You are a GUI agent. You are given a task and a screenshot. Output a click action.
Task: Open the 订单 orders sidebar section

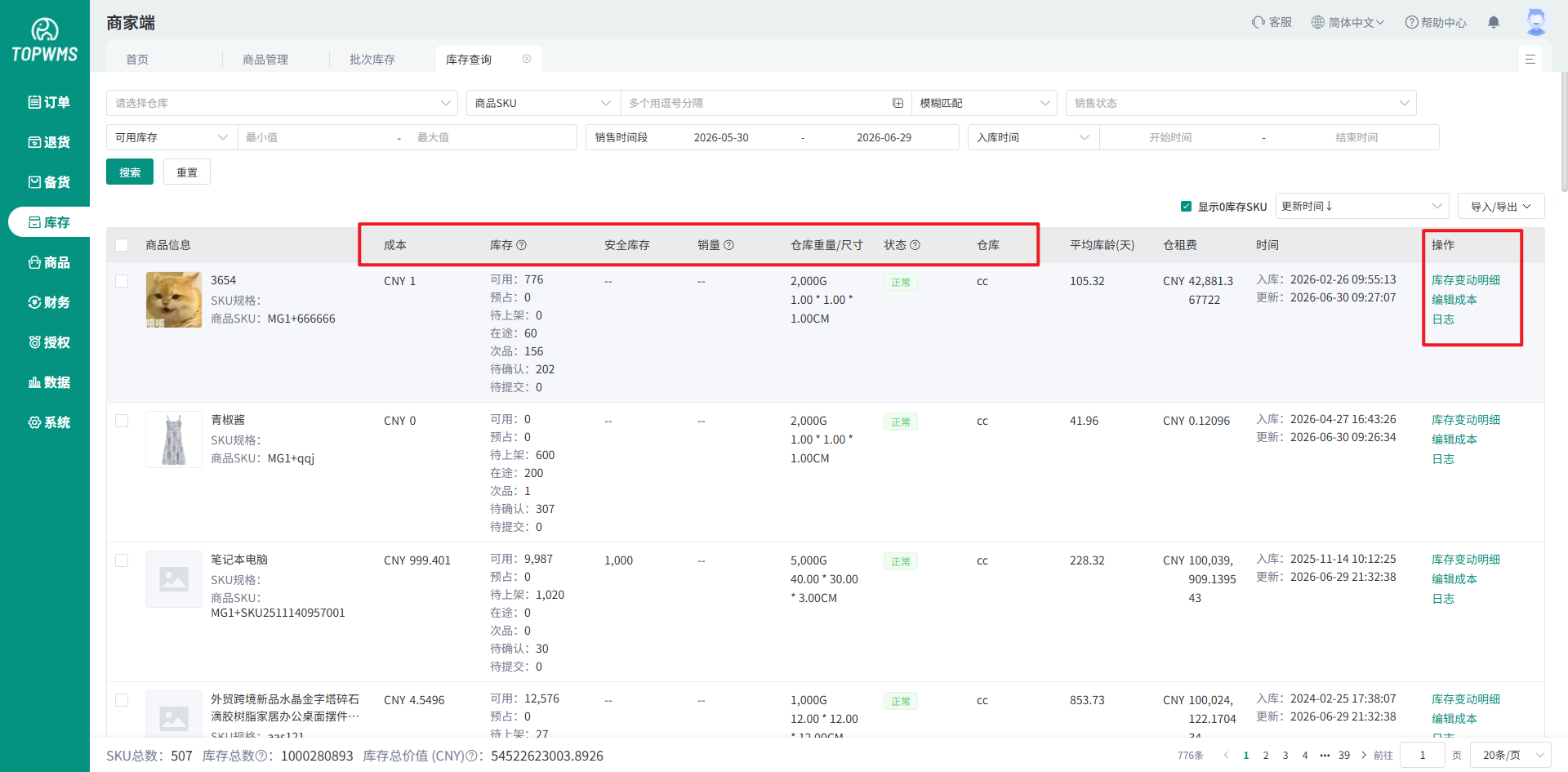click(49, 102)
